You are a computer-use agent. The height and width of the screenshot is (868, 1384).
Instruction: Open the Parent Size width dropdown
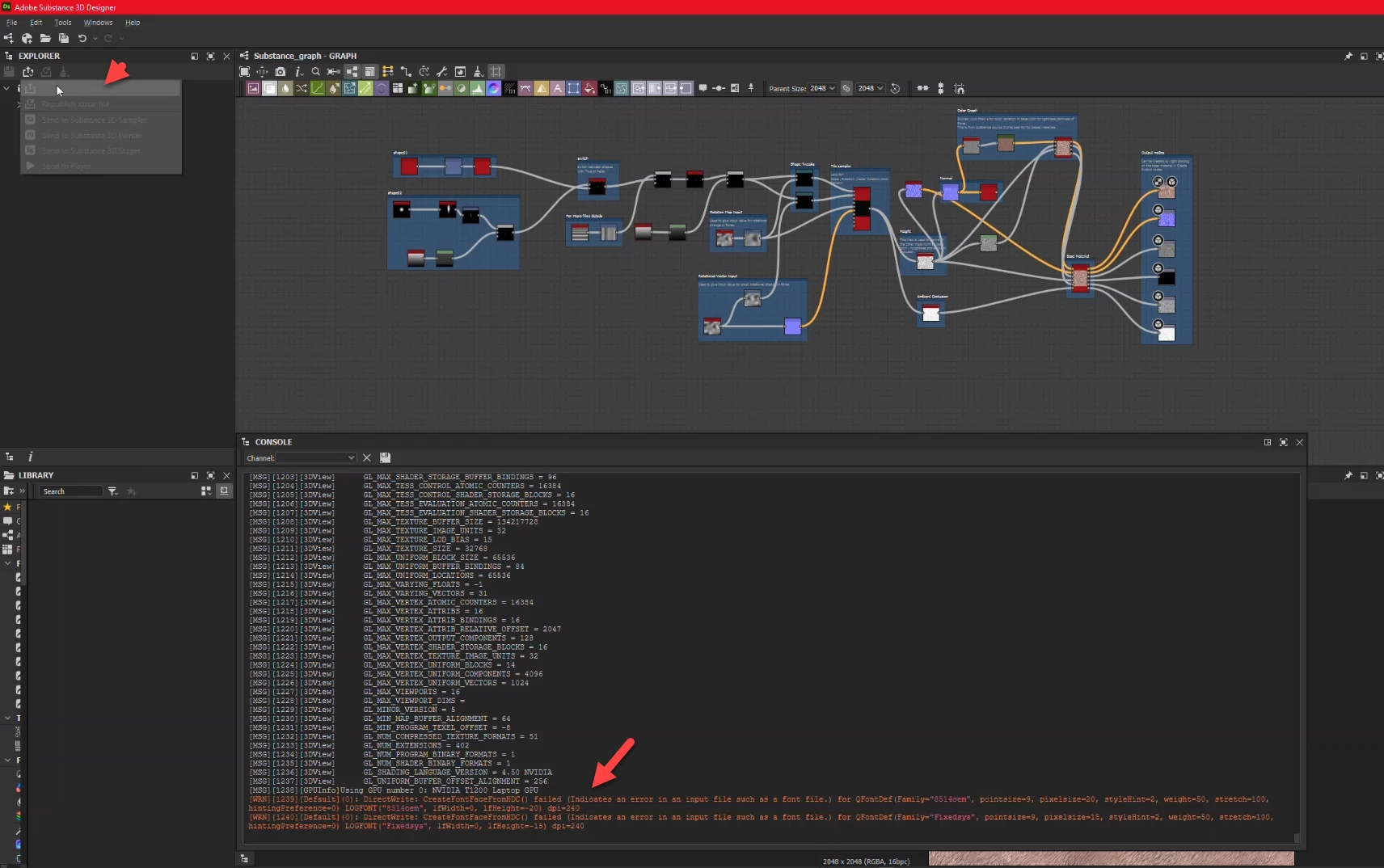click(822, 88)
